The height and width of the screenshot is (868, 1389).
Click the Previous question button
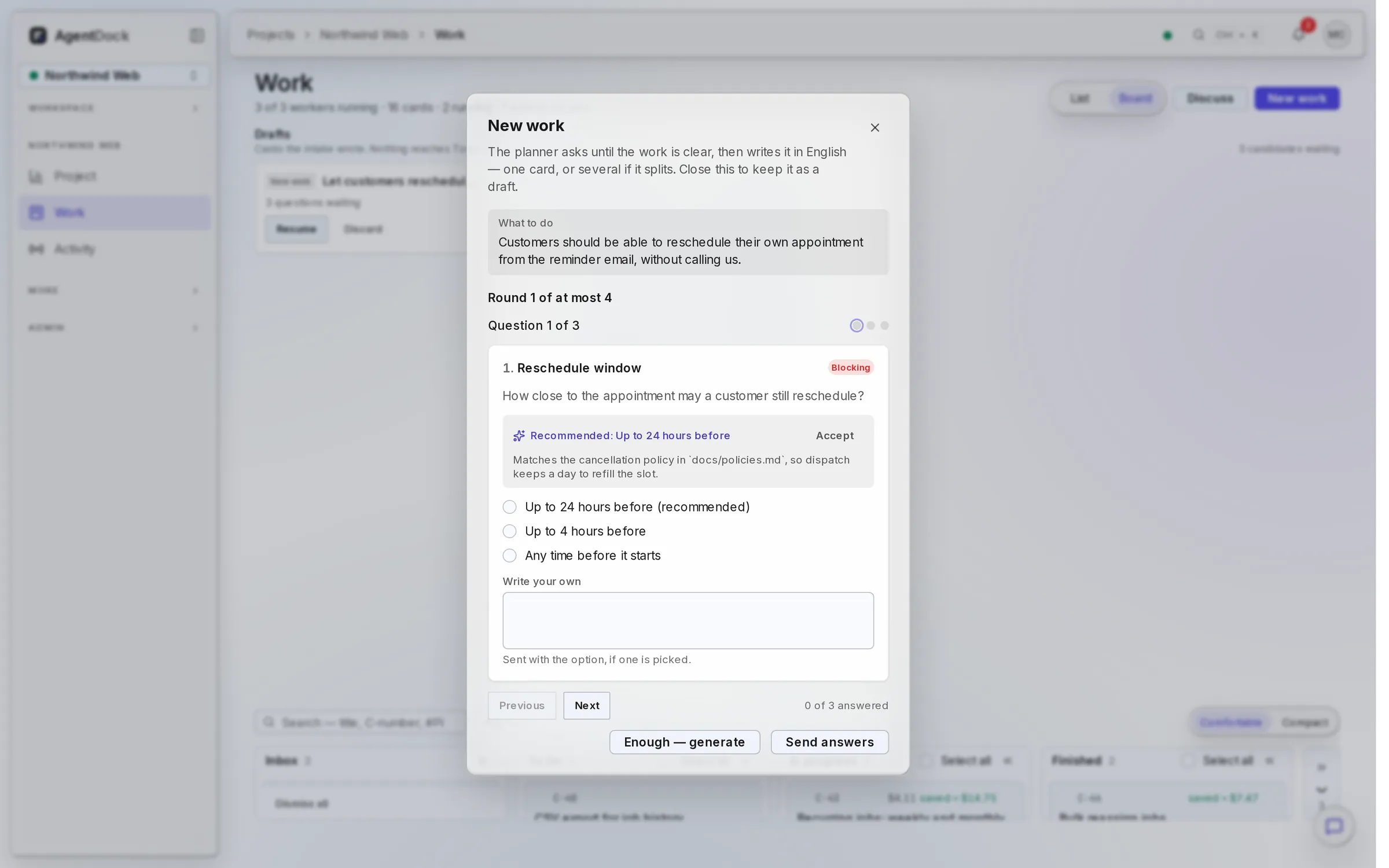pos(521,705)
